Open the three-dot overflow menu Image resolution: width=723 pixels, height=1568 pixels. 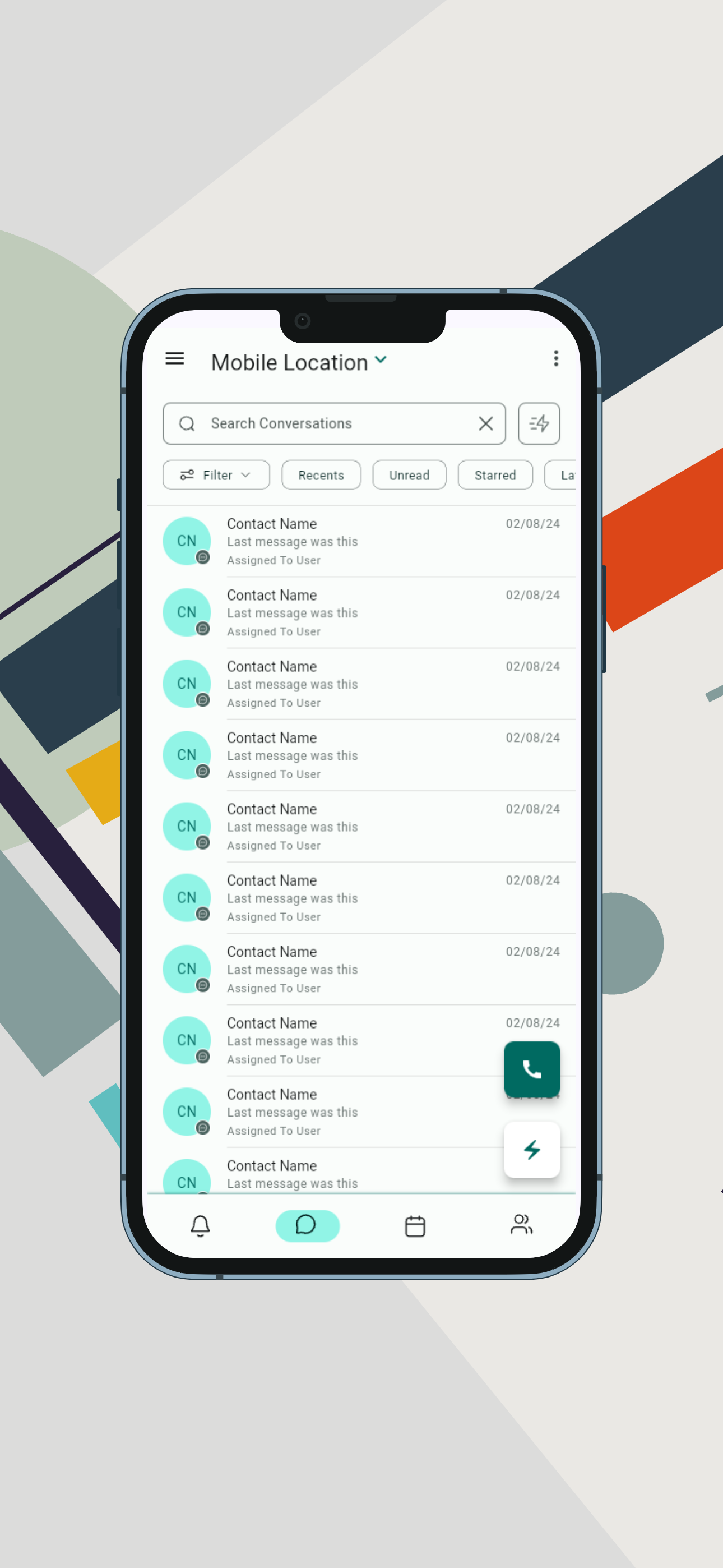coord(555,358)
